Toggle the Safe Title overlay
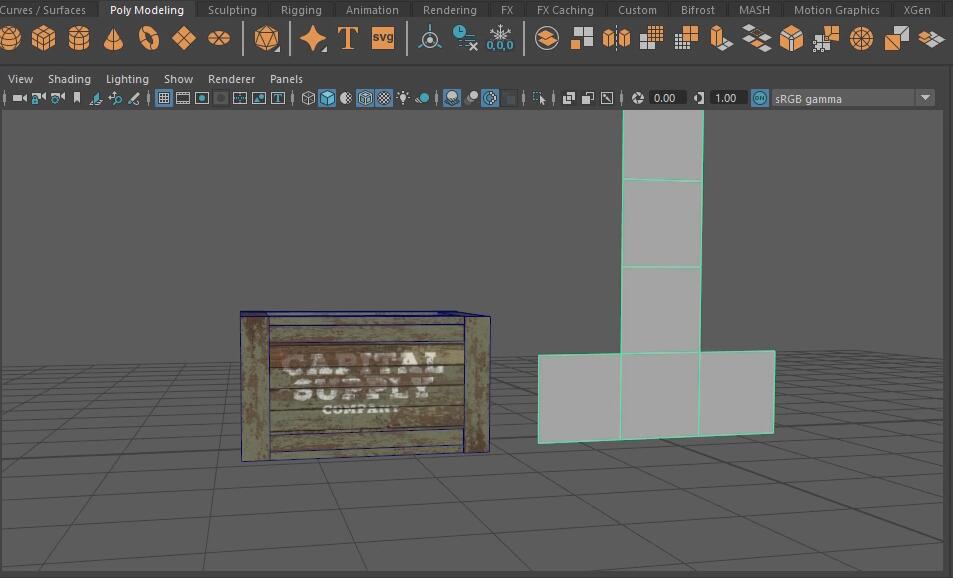 click(x=278, y=98)
